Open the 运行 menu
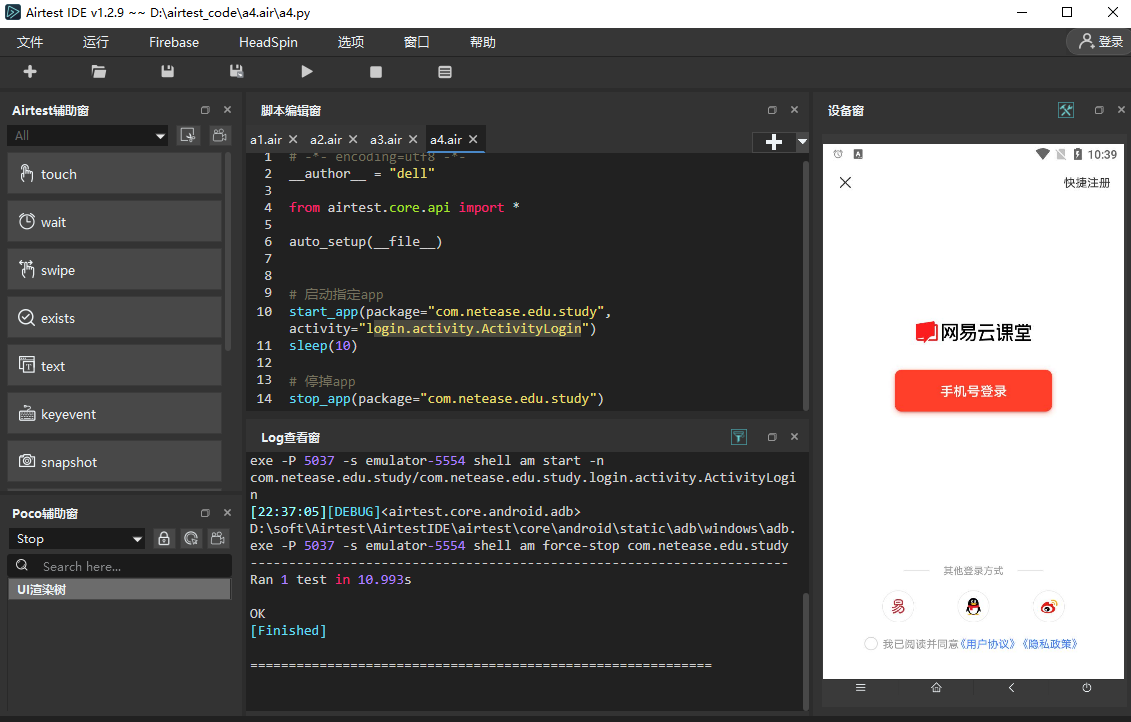This screenshot has height=722, width=1131. (x=95, y=42)
